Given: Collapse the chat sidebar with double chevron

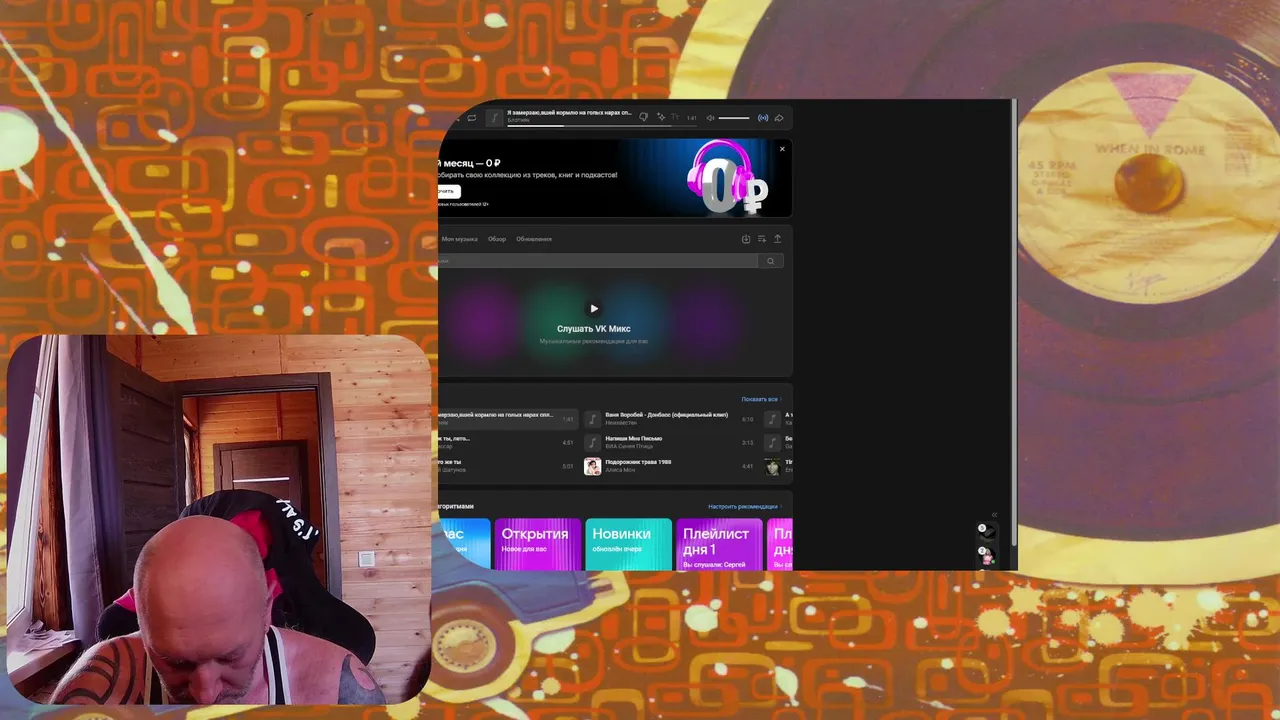Looking at the screenshot, I should pos(994,515).
